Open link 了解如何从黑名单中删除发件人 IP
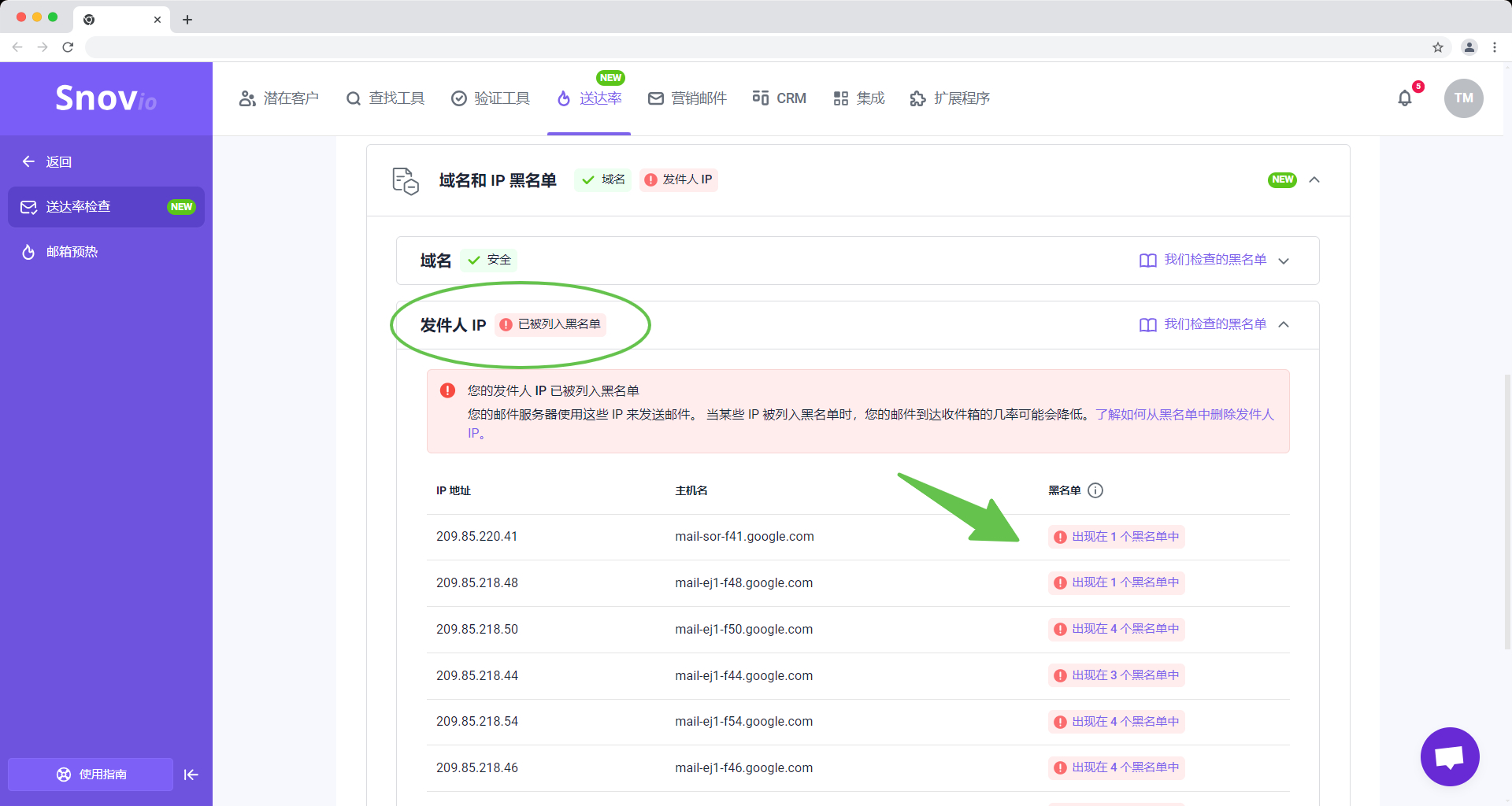This screenshot has width=1512, height=806. [x=1184, y=414]
